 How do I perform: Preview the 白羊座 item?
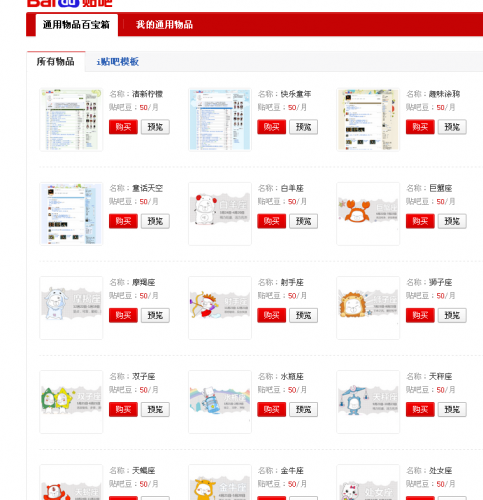[303, 221]
